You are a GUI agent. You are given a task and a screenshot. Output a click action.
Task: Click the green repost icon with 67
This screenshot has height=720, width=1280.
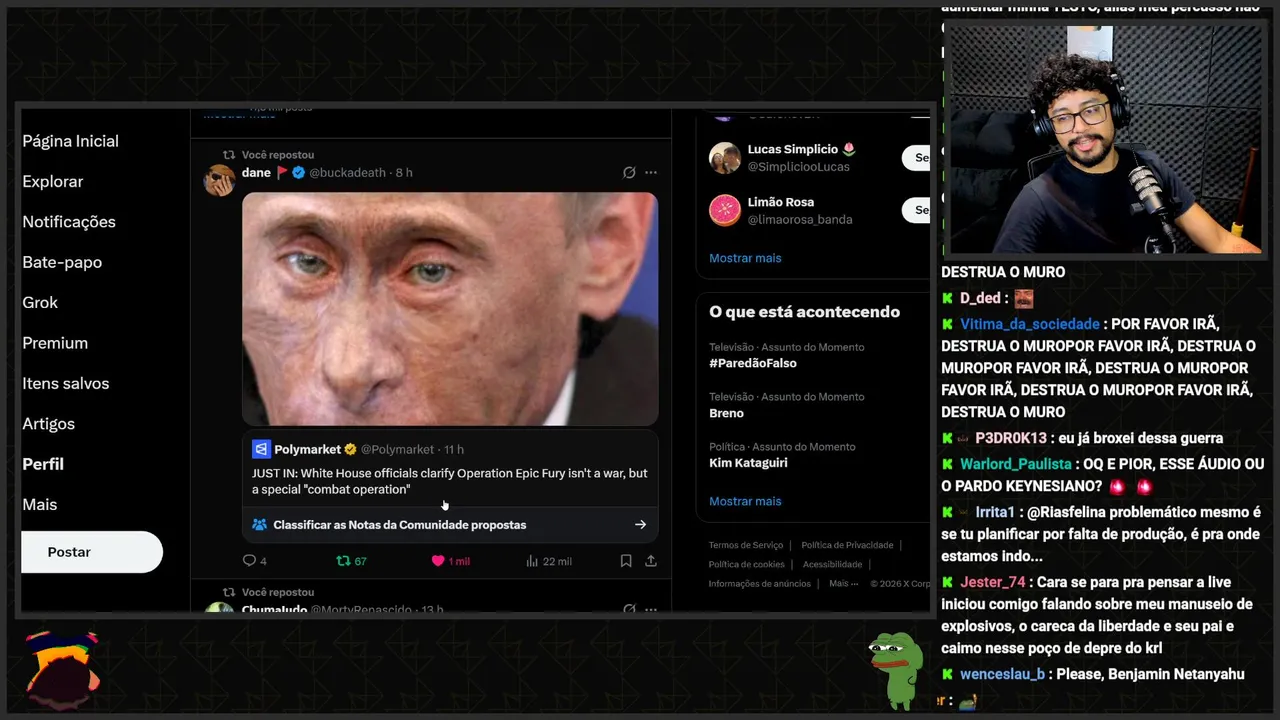tap(343, 561)
